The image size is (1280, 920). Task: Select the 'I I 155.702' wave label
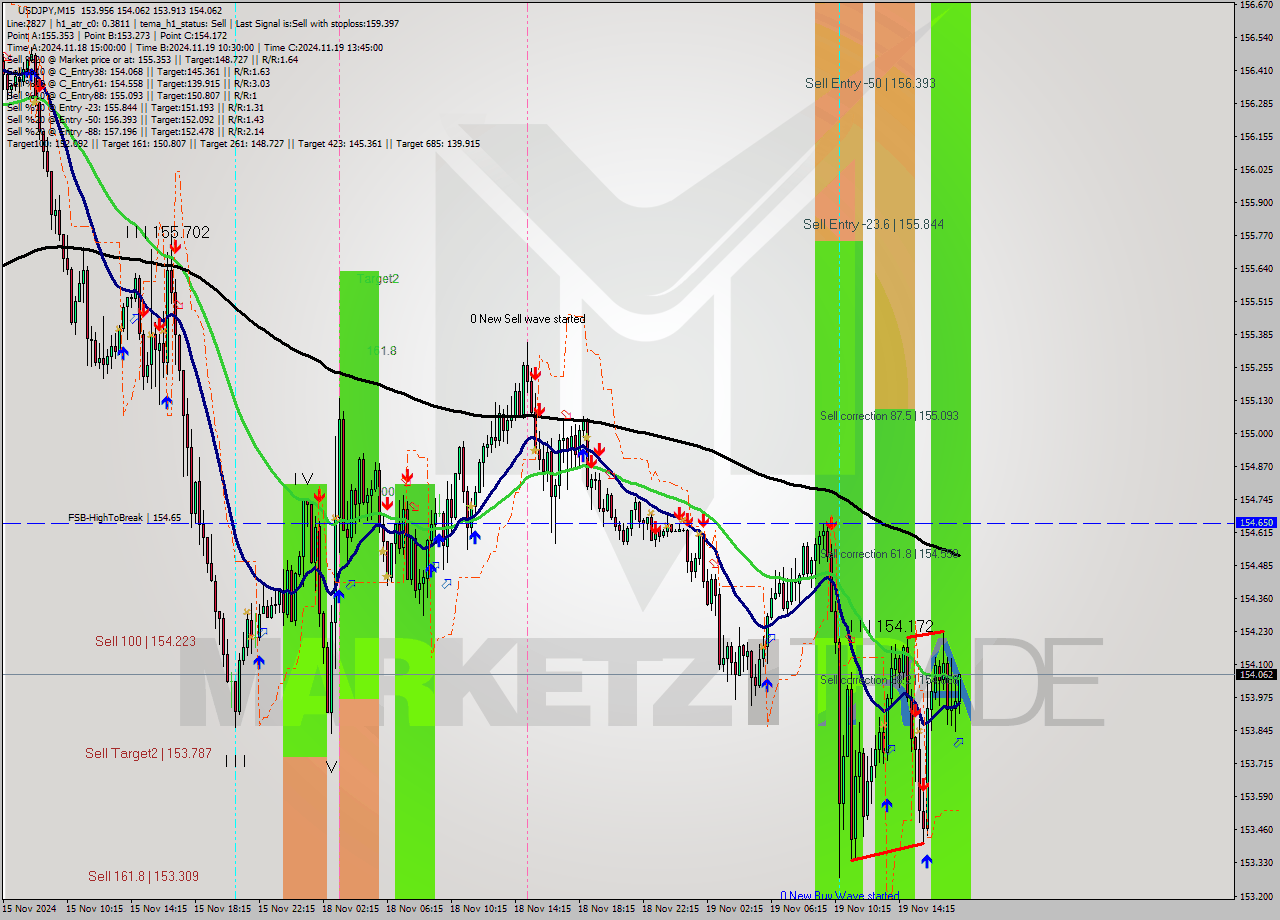pyautogui.click(x=168, y=232)
